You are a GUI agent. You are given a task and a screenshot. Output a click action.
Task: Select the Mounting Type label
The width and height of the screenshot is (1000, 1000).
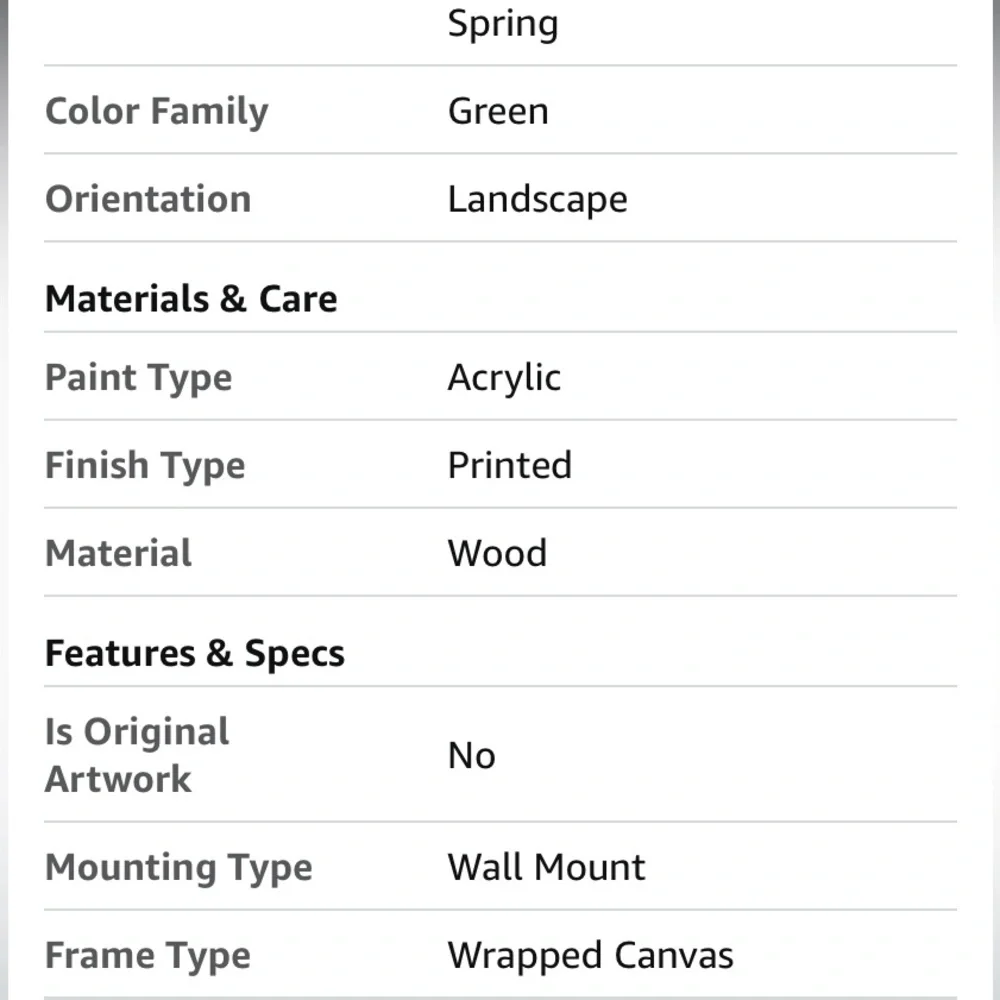pos(179,867)
